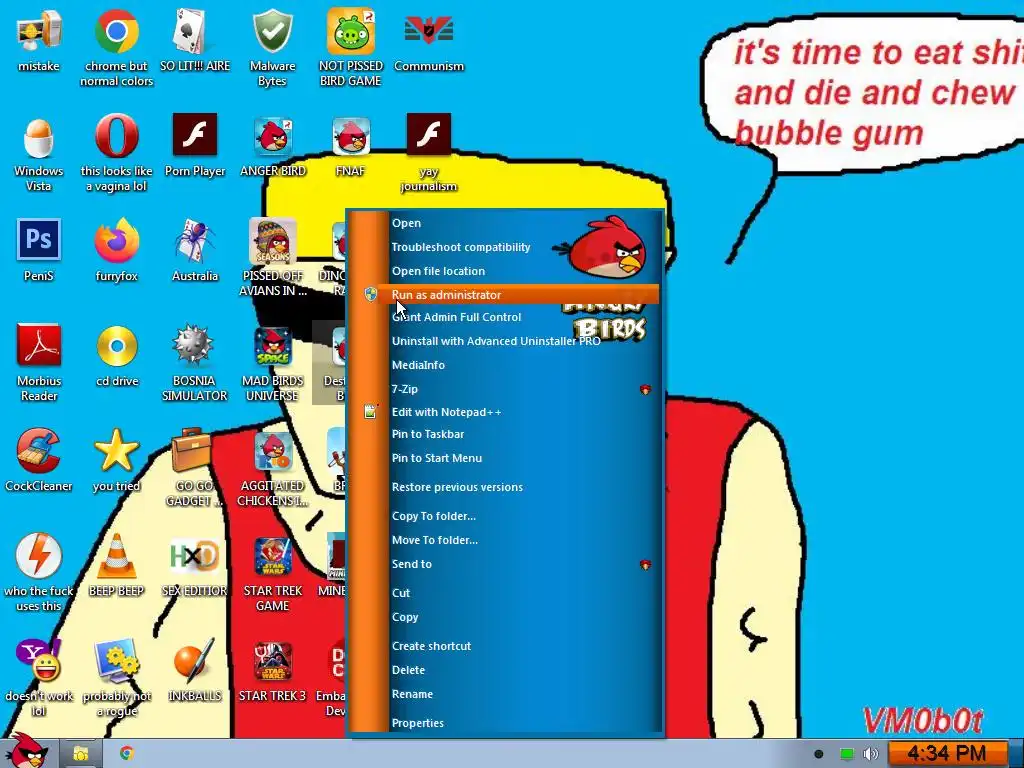Viewport: 1024px width, 768px height.
Task: Launch the CockCleaner desktop icon
Action: (x=39, y=450)
